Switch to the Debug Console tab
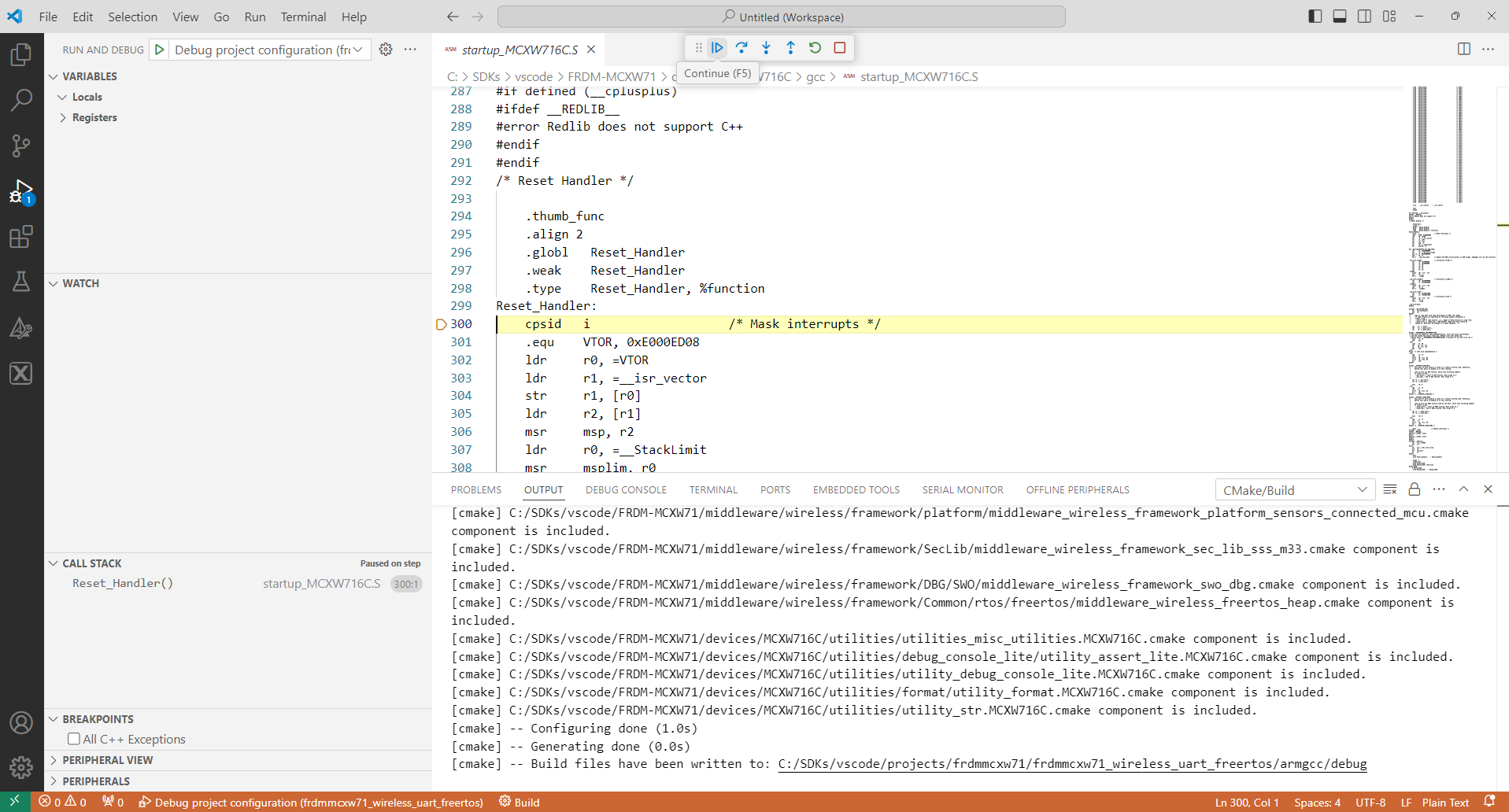Image resolution: width=1509 pixels, height=812 pixels. [625, 489]
